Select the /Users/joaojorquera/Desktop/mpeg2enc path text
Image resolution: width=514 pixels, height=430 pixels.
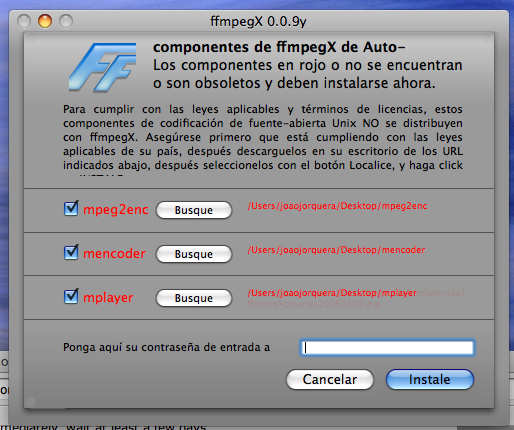(x=337, y=206)
